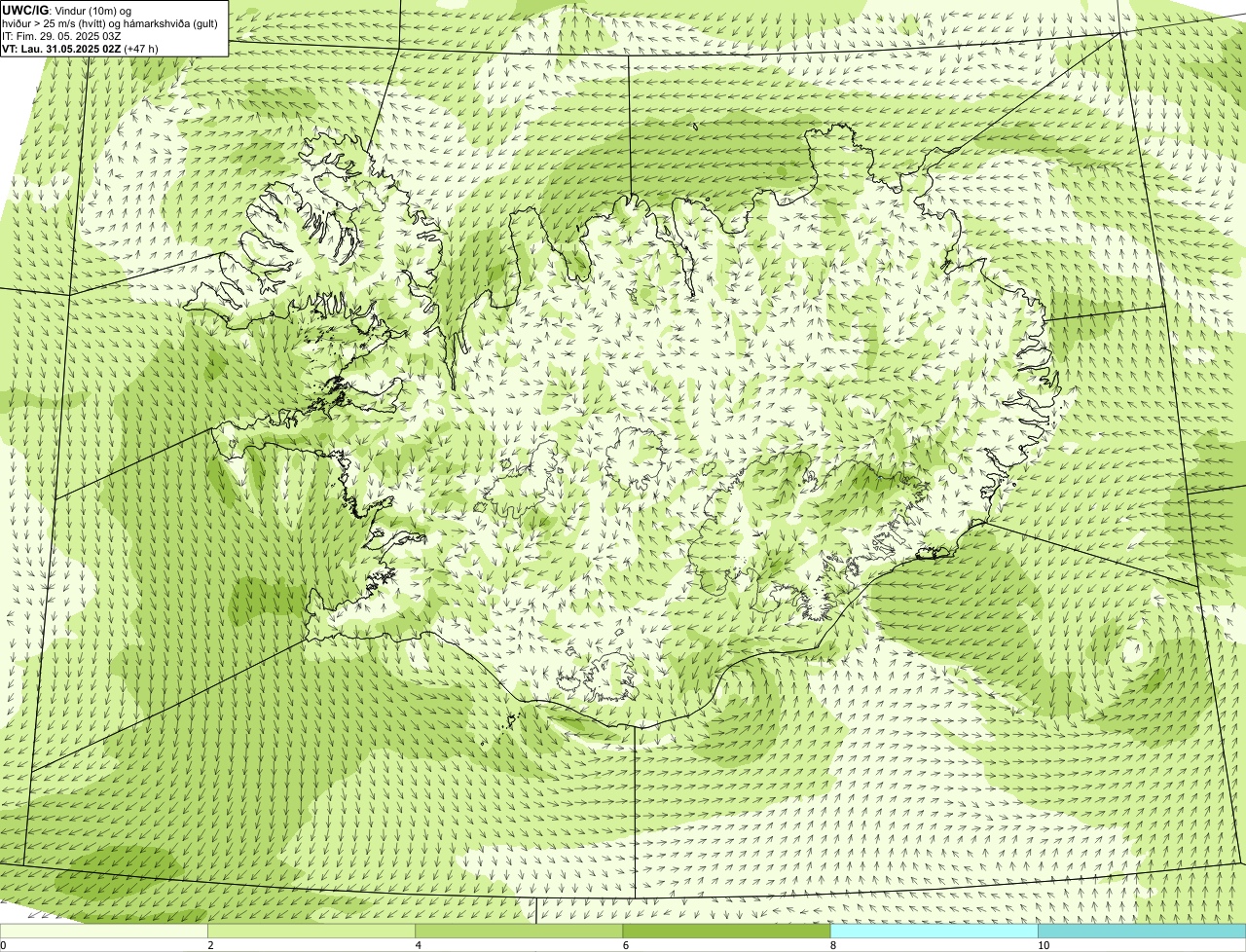1246x952 pixels.
Task: Click the above-10 m/s teal legend segment
Action: click(1142, 931)
